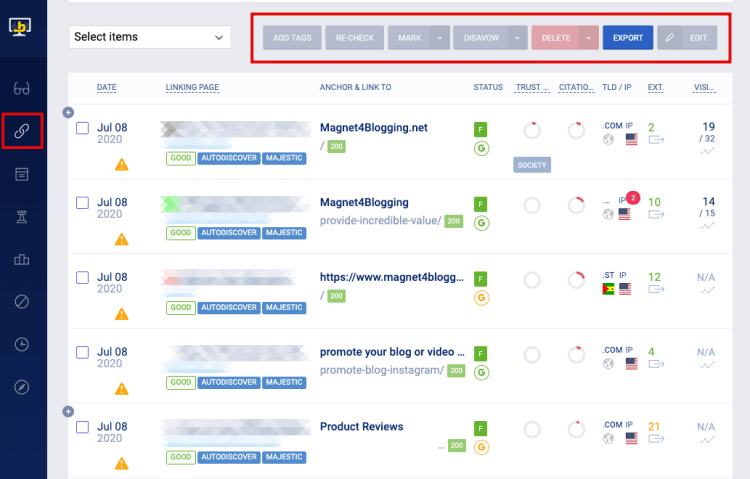
Task: Sort by the Linking Page column header
Action: pos(192,87)
